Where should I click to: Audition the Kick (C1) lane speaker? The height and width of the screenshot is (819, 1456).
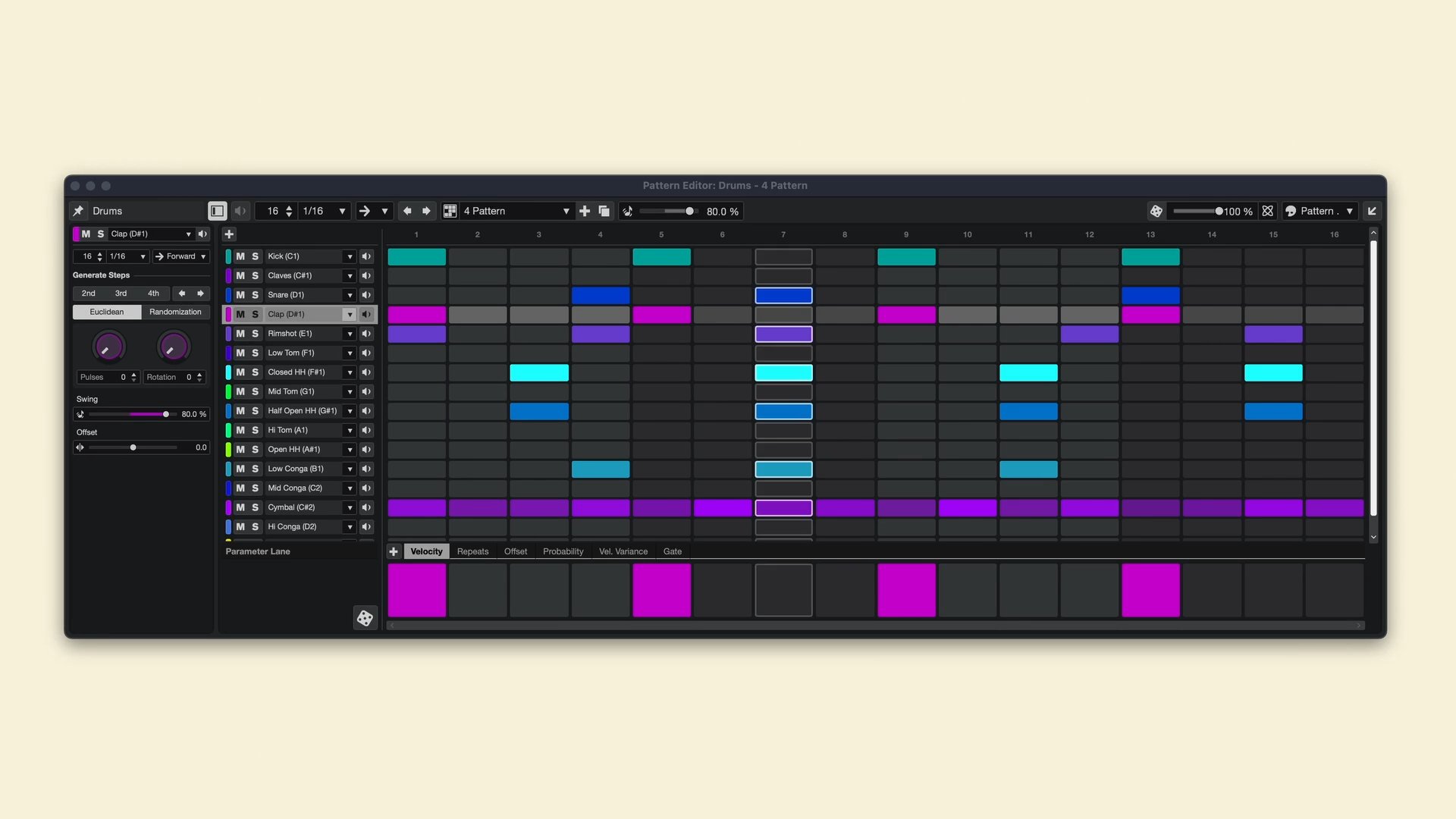[366, 256]
